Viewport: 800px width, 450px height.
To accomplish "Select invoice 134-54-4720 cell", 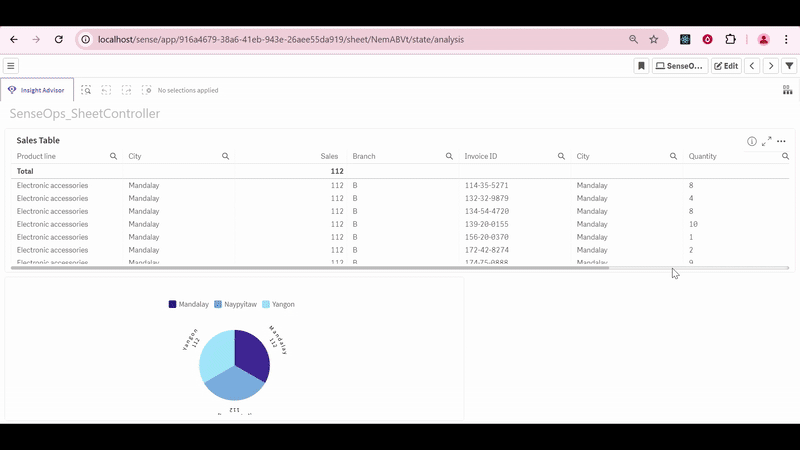I will [515, 211].
